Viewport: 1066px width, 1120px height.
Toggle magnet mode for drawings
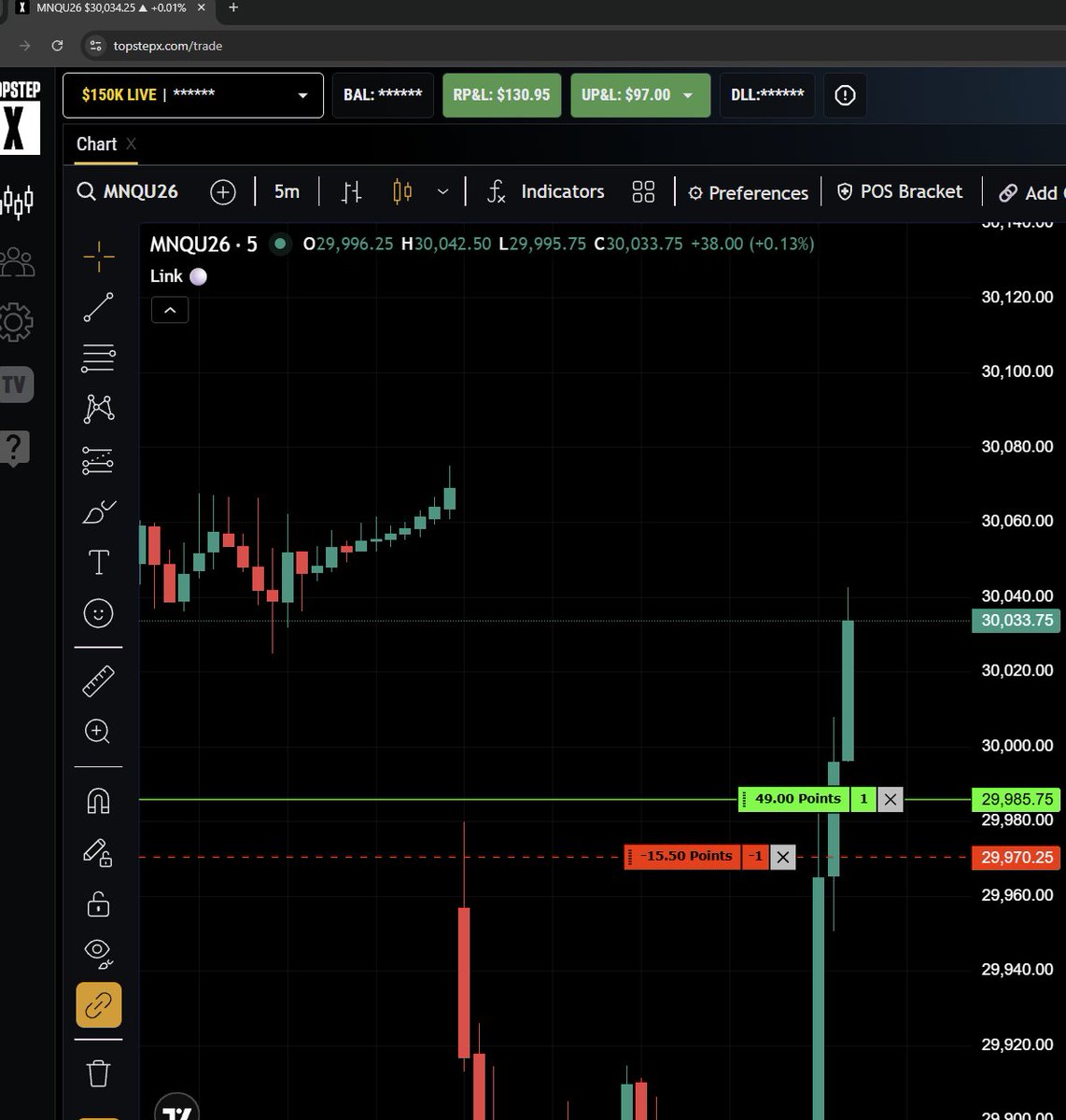pos(99,801)
